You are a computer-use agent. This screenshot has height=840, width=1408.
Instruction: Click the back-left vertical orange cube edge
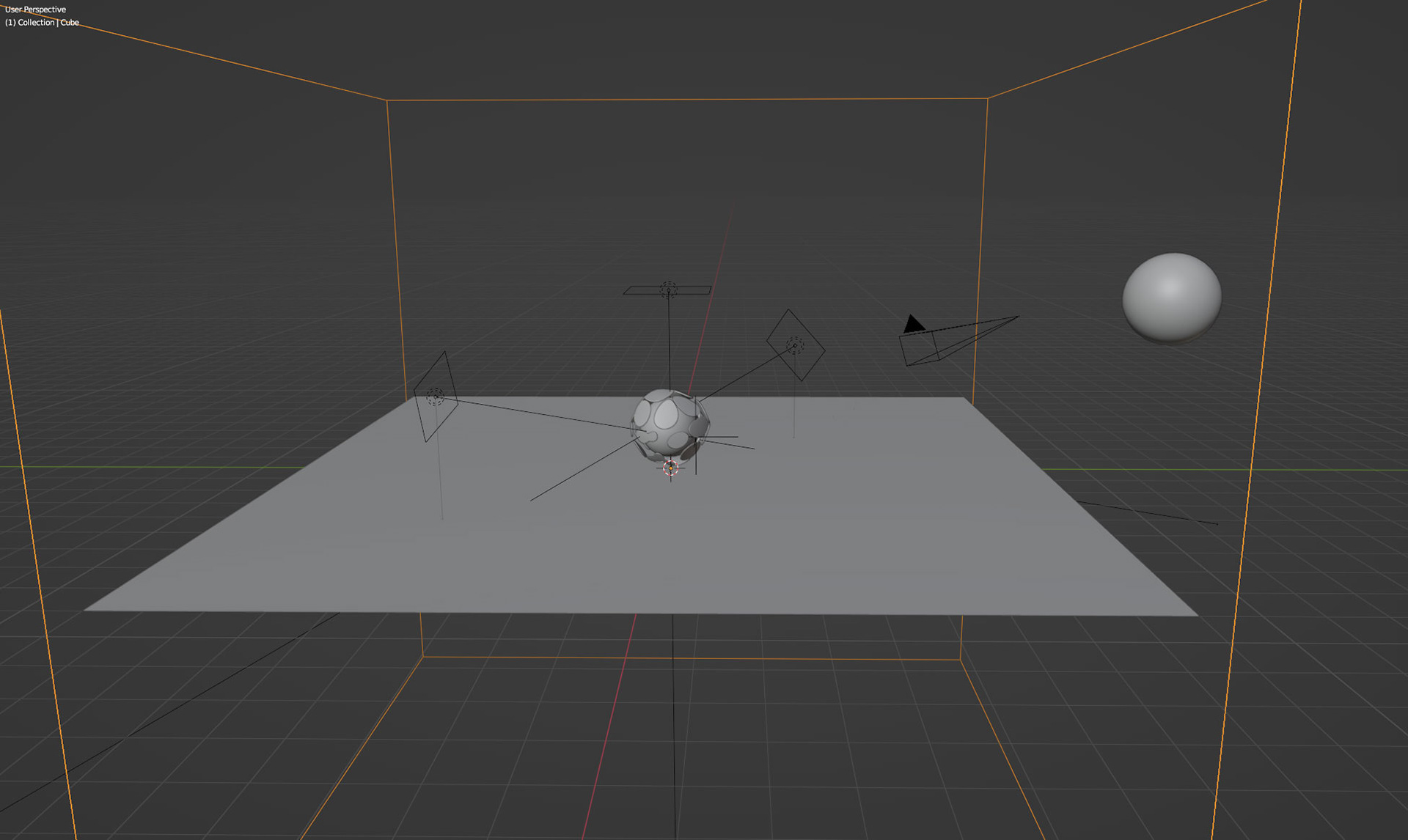click(x=396, y=249)
